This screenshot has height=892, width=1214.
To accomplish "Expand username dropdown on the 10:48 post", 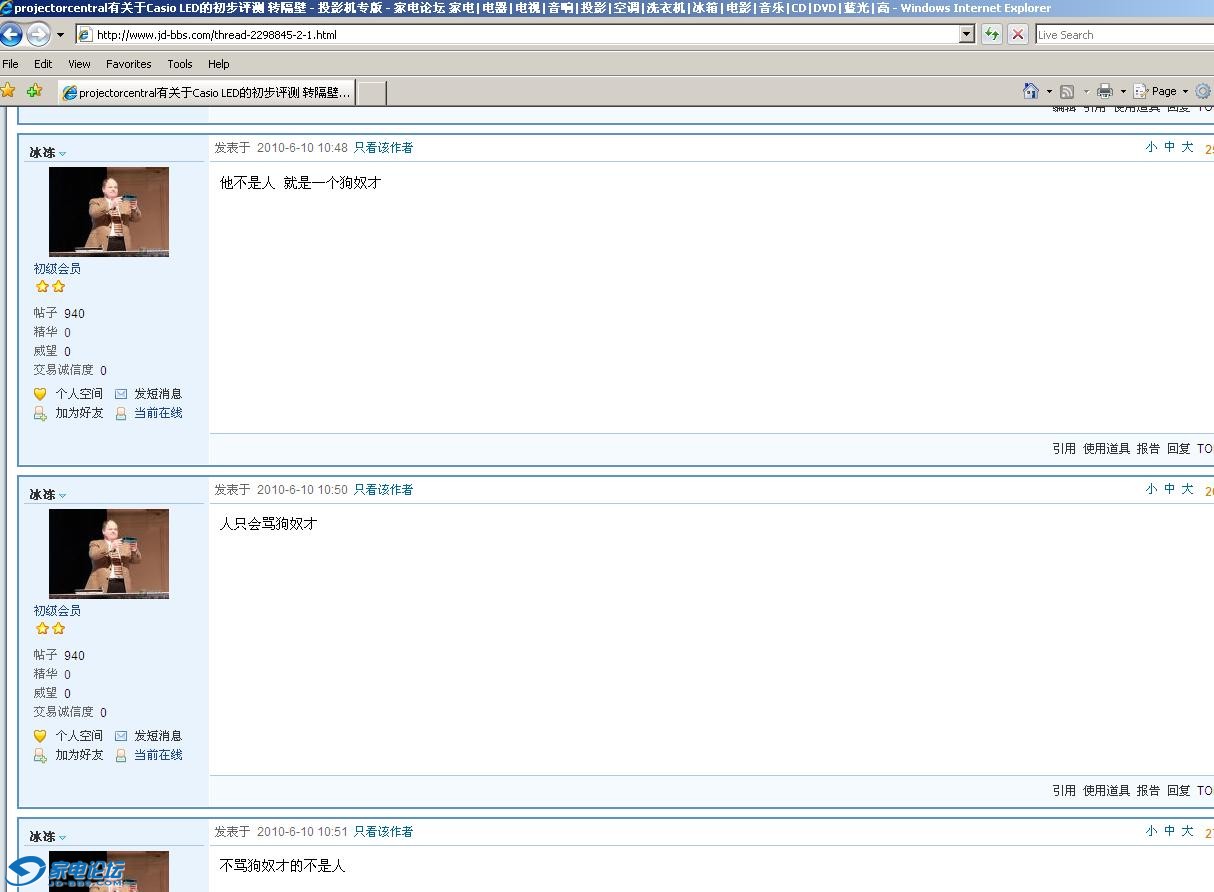I will click(x=62, y=154).
